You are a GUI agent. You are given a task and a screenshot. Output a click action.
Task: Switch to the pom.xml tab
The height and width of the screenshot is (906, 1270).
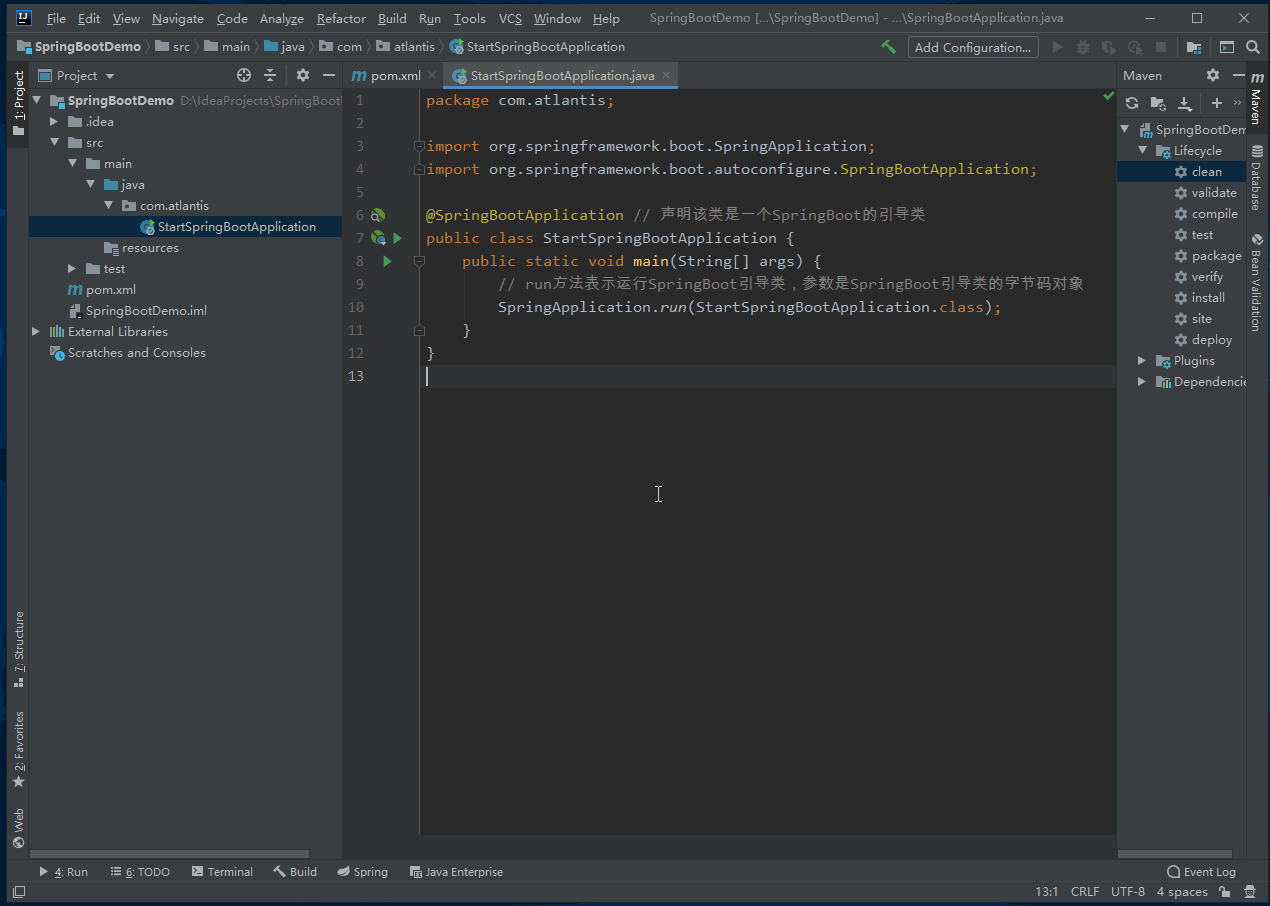[395, 75]
